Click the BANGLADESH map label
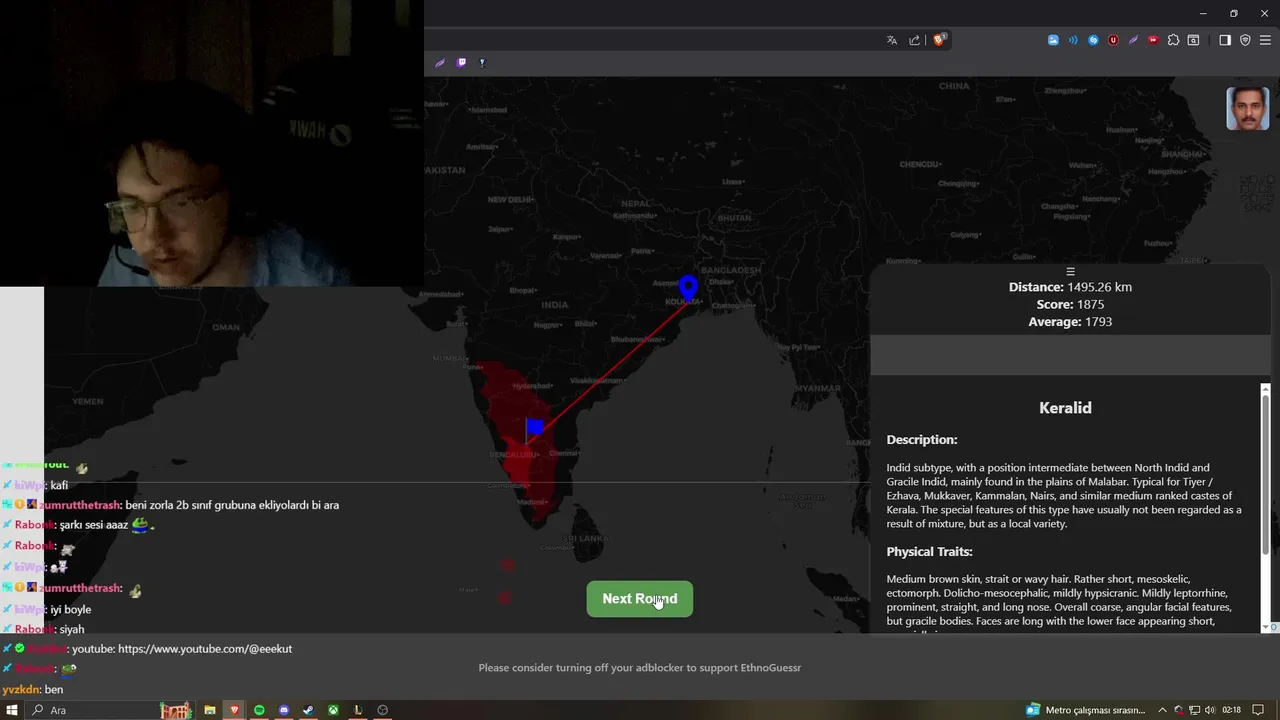This screenshot has height=720, width=1280. (731, 270)
